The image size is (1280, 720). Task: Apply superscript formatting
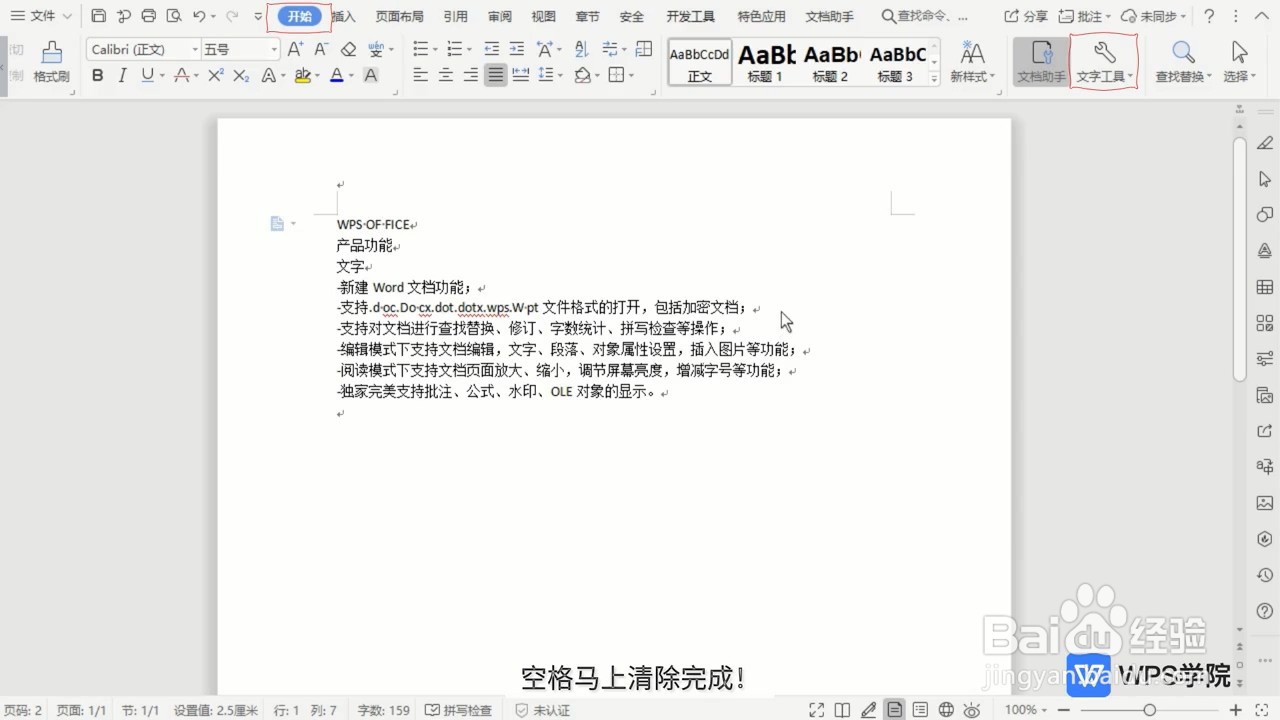(215, 75)
